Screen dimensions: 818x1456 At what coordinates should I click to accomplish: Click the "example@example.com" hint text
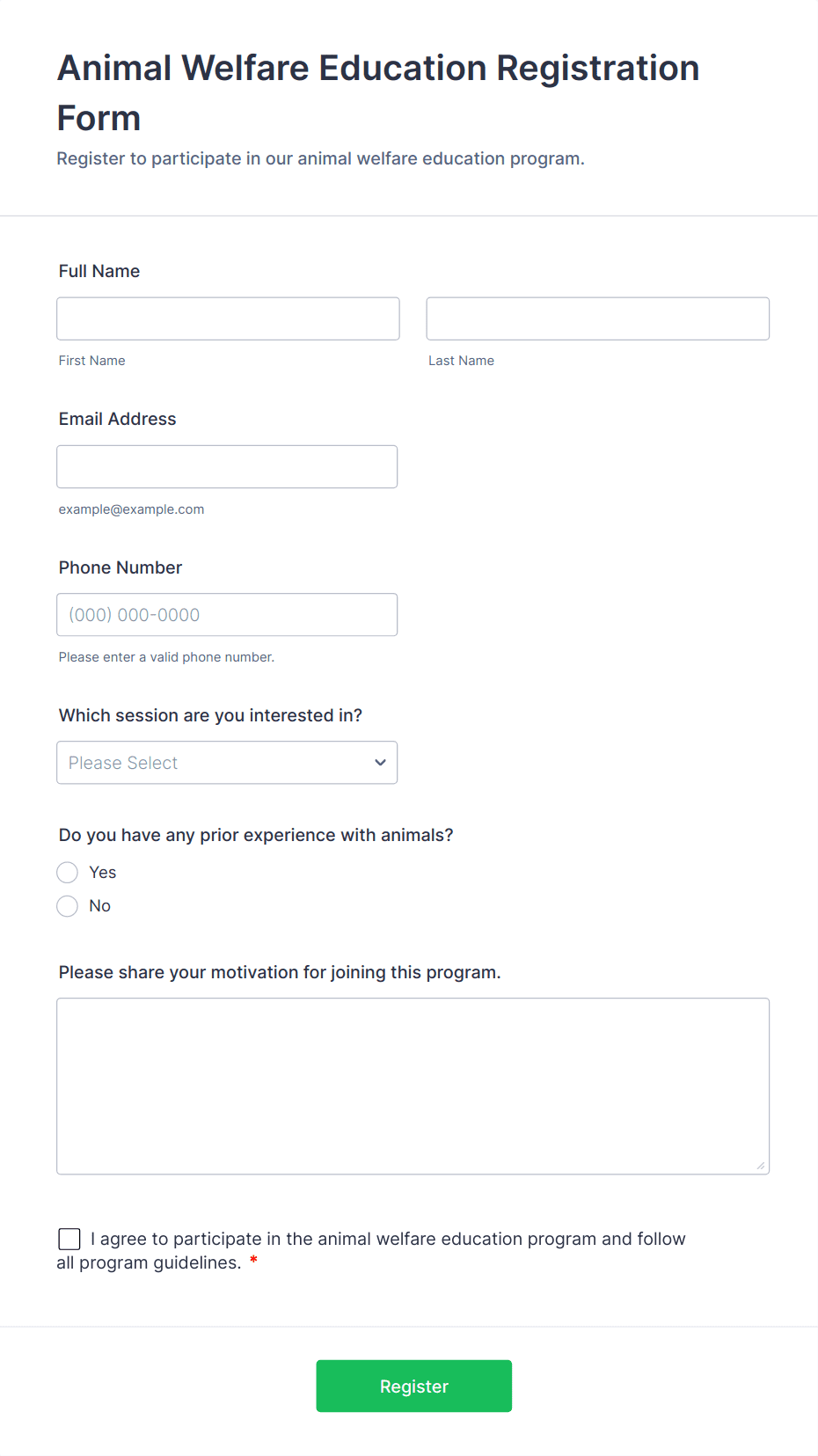(x=131, y=509)
